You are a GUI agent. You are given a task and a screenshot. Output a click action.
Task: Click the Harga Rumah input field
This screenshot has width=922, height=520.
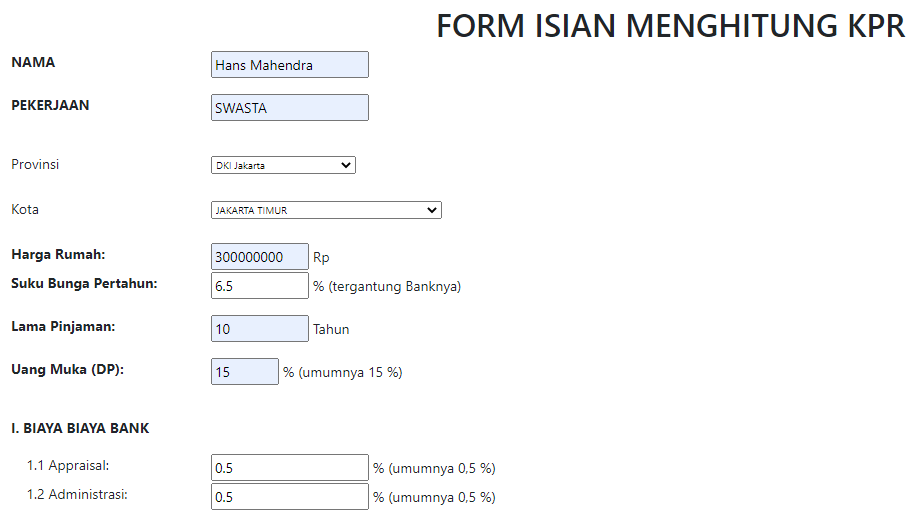pos(260,257)
